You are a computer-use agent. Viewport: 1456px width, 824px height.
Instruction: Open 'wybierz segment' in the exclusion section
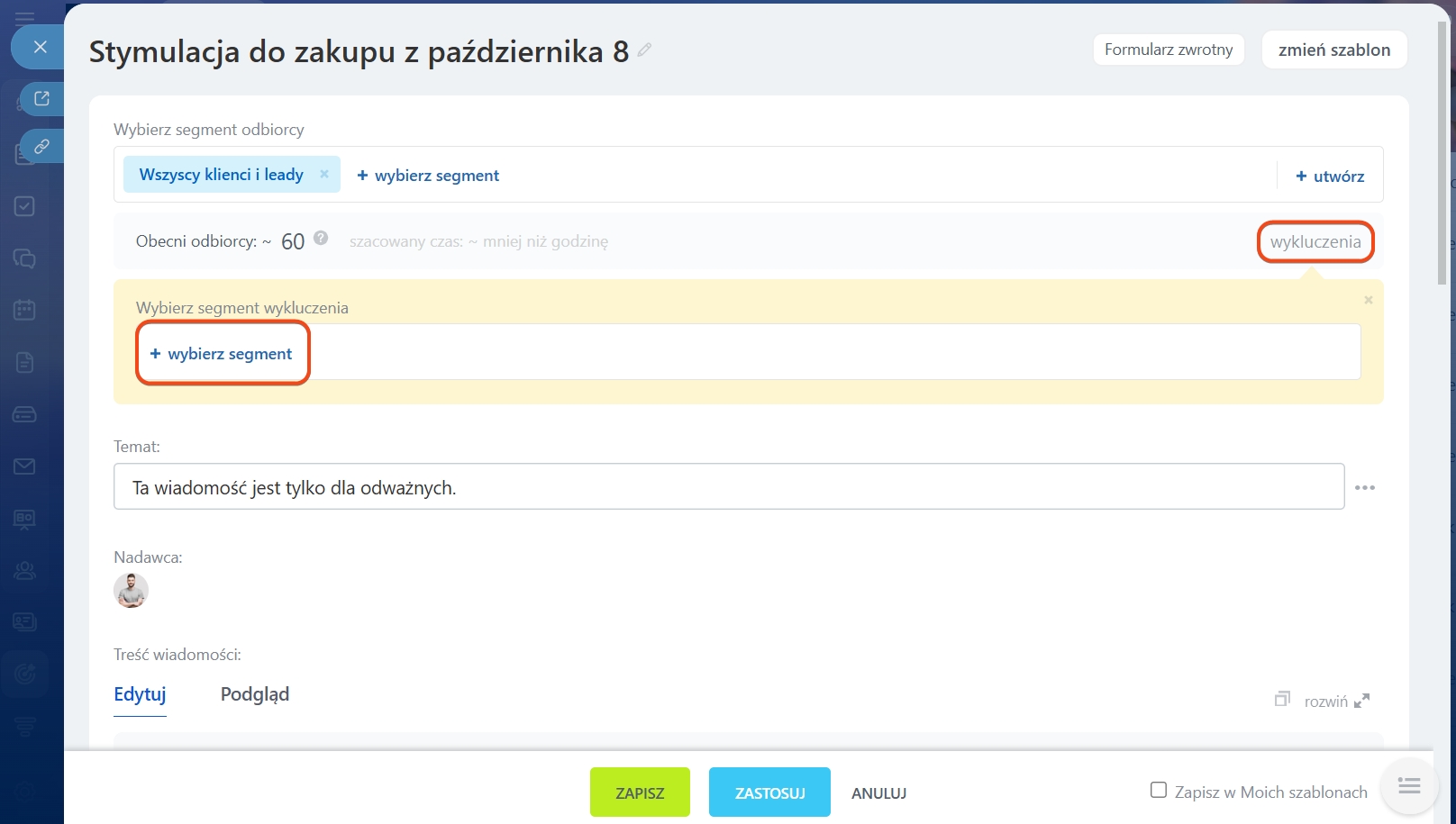click(x=222, y=354)
